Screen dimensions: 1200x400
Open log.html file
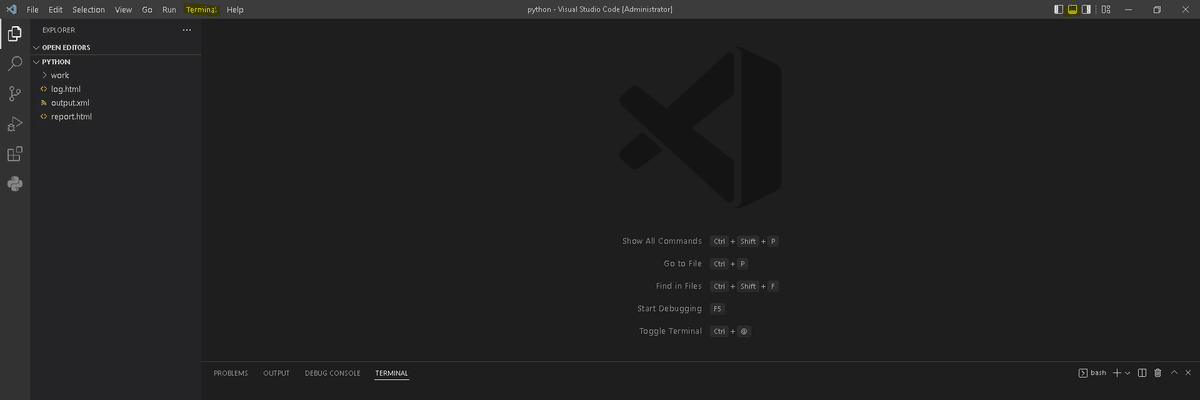pos(116,89)
